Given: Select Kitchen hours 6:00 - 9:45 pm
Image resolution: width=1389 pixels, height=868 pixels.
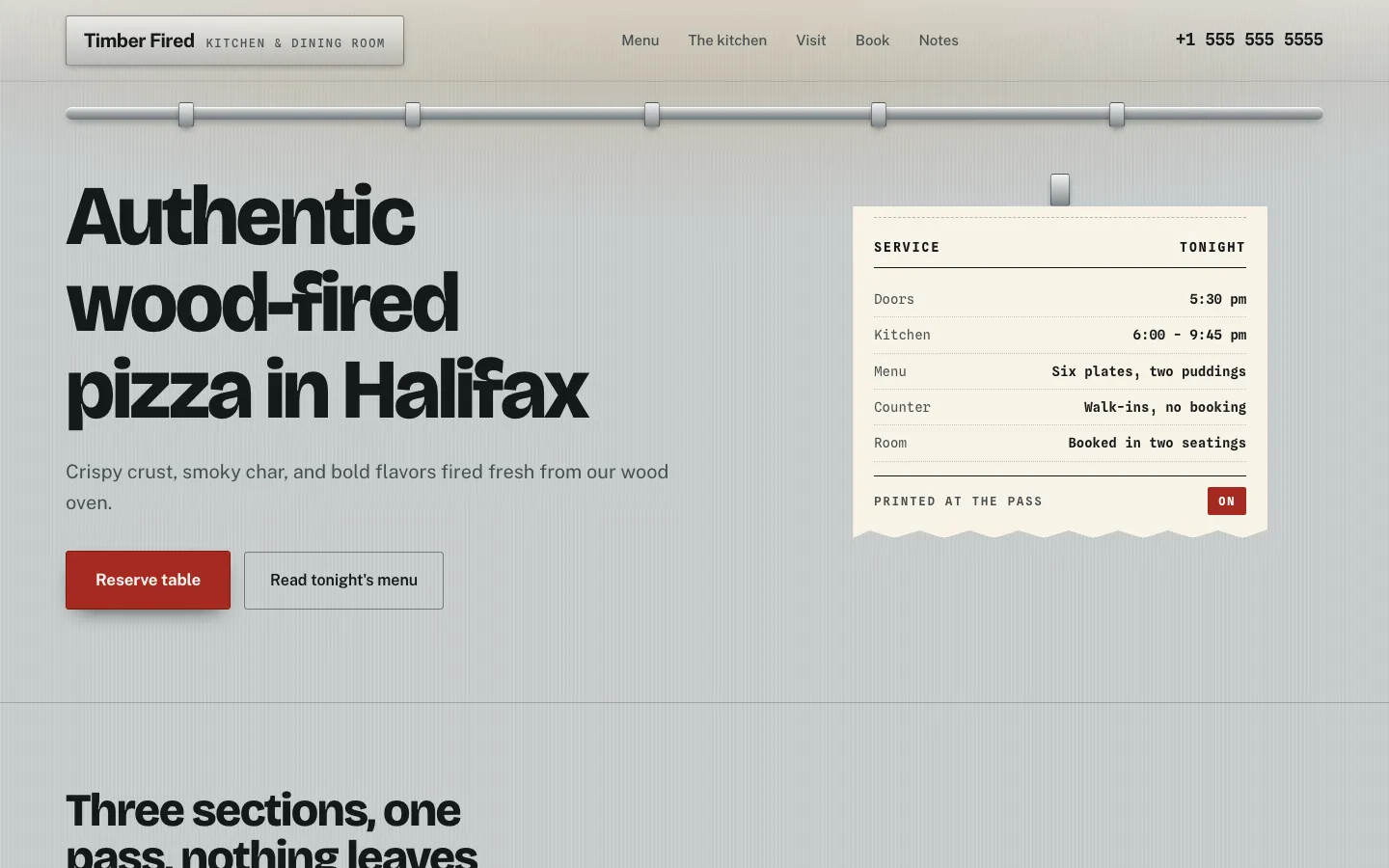Looking at the screenshot, I should pyautogui.click(x=1189, y=335).
